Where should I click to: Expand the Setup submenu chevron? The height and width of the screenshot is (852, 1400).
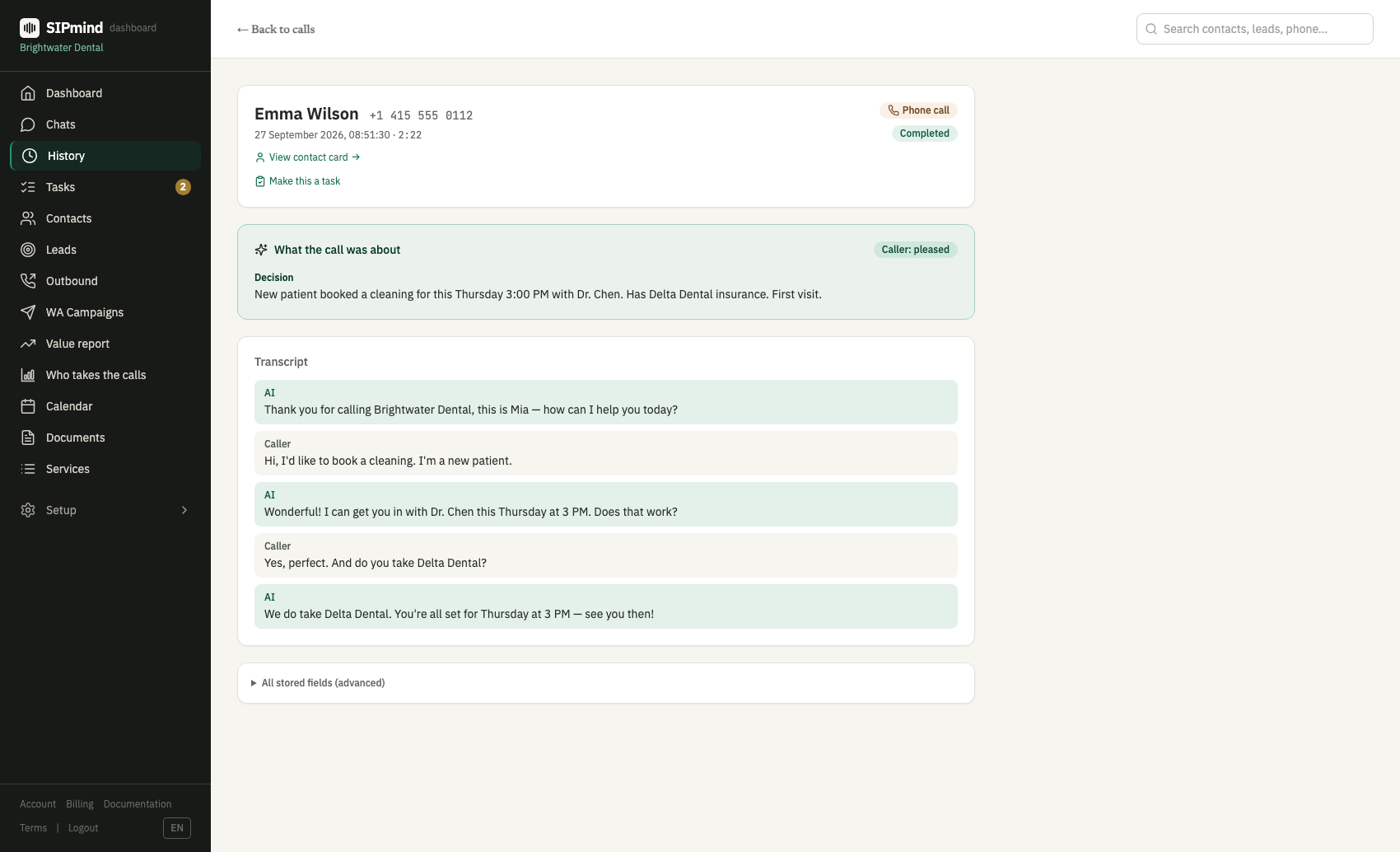coord(184,510)
